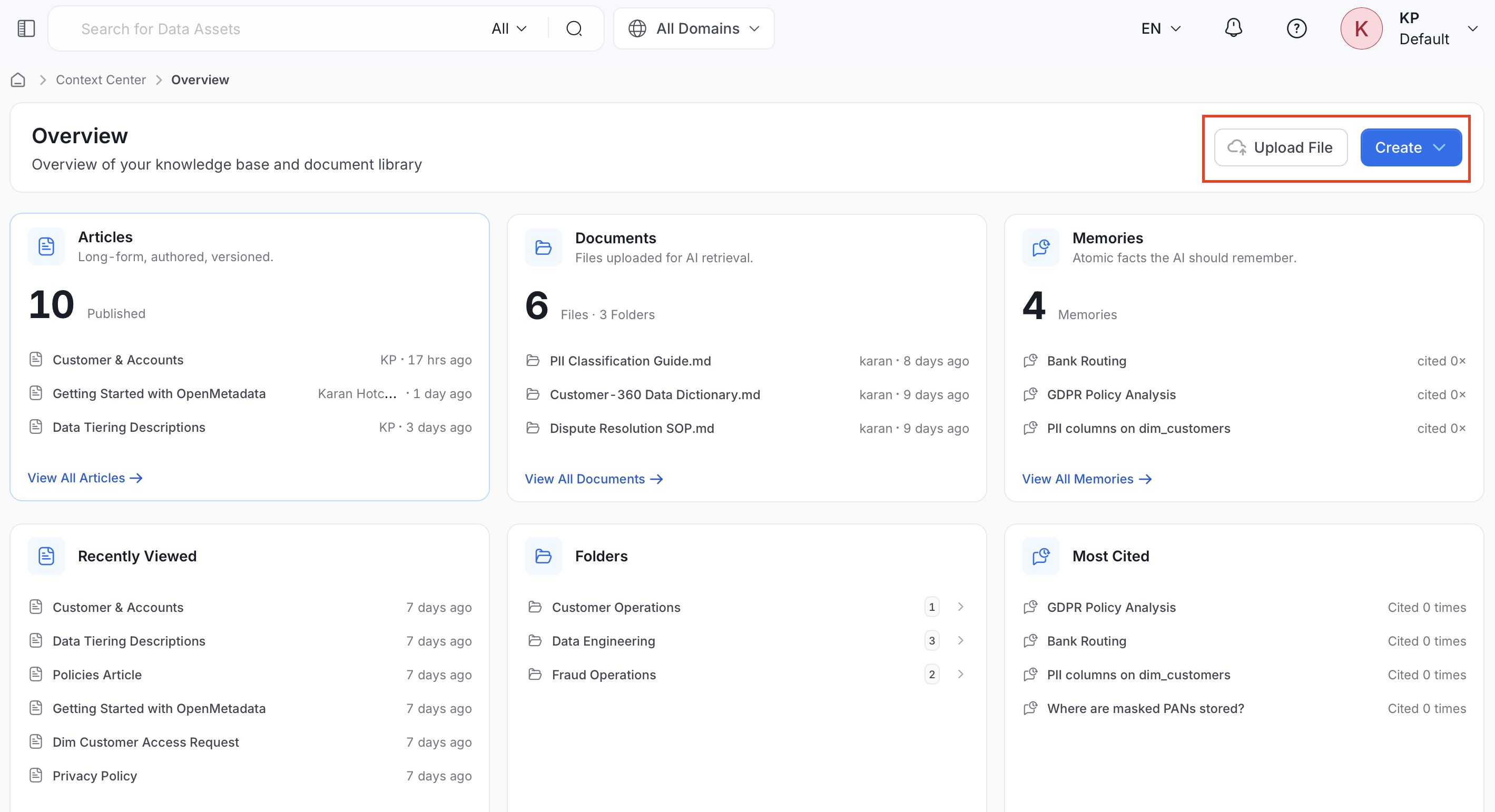Open Customer & Accounts in Recently Viewed
The image size is (1495, 812).
click(118, 607)
